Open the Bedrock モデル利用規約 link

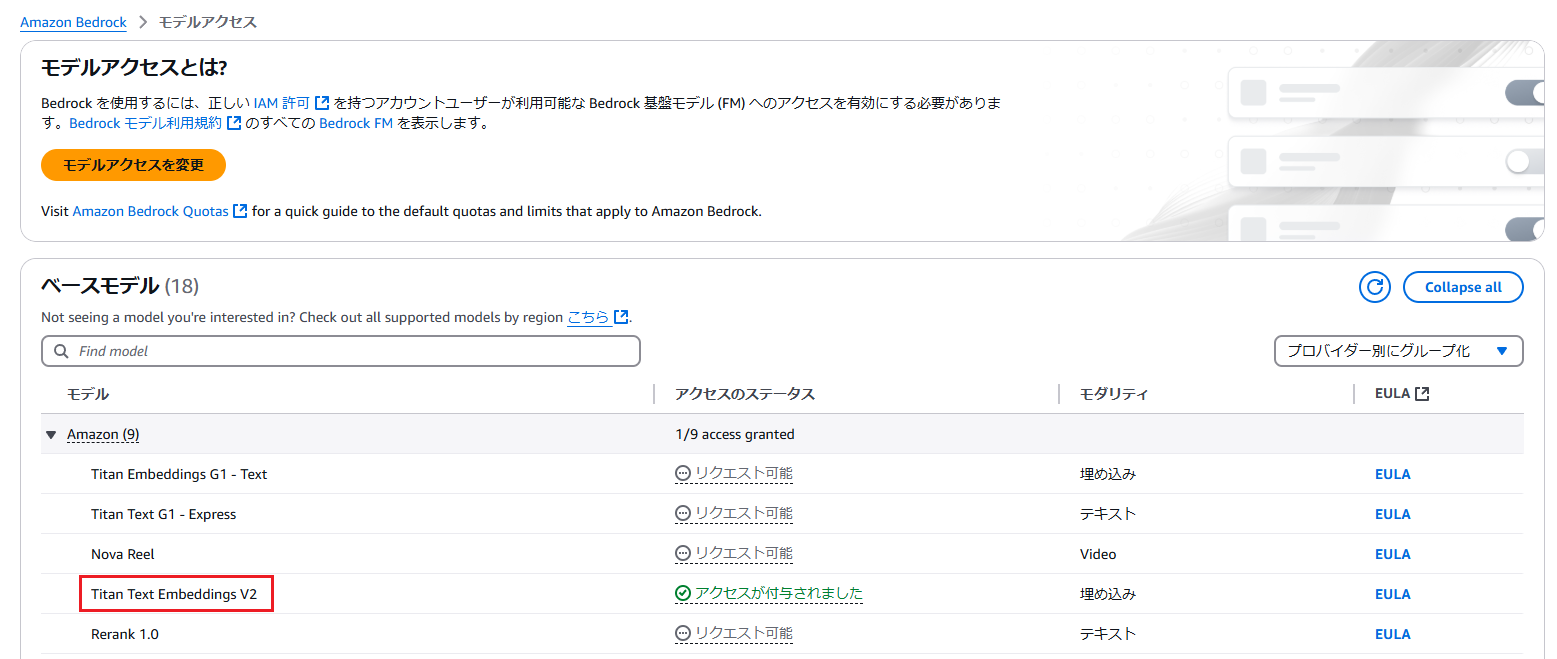146,124
